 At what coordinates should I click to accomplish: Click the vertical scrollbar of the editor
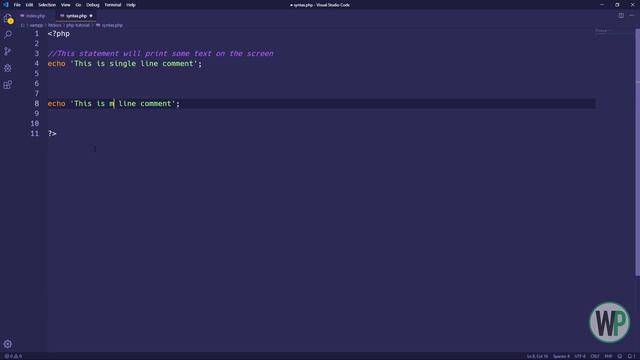(637, 153)
